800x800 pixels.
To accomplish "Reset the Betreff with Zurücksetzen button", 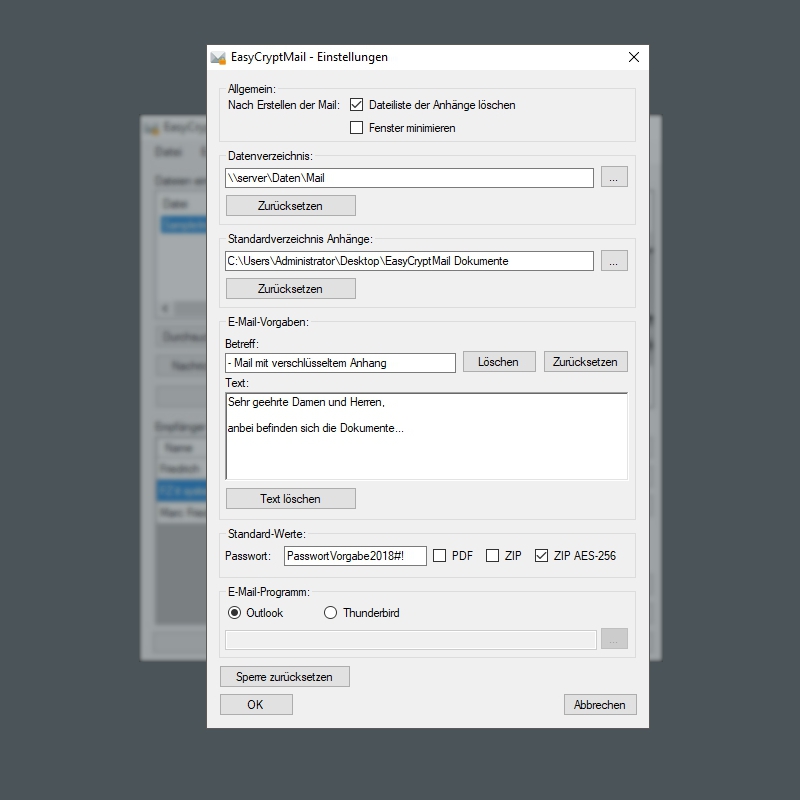I will click(585, 362).
